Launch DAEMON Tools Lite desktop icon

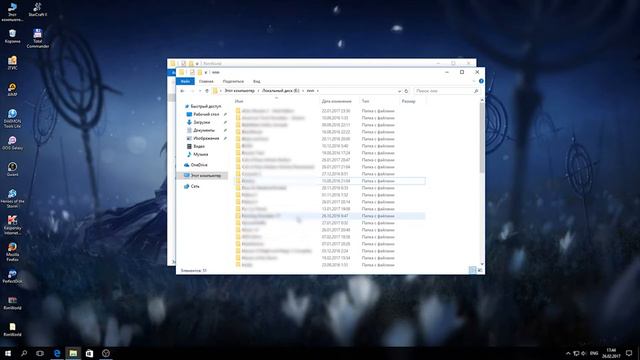point(12,118)
